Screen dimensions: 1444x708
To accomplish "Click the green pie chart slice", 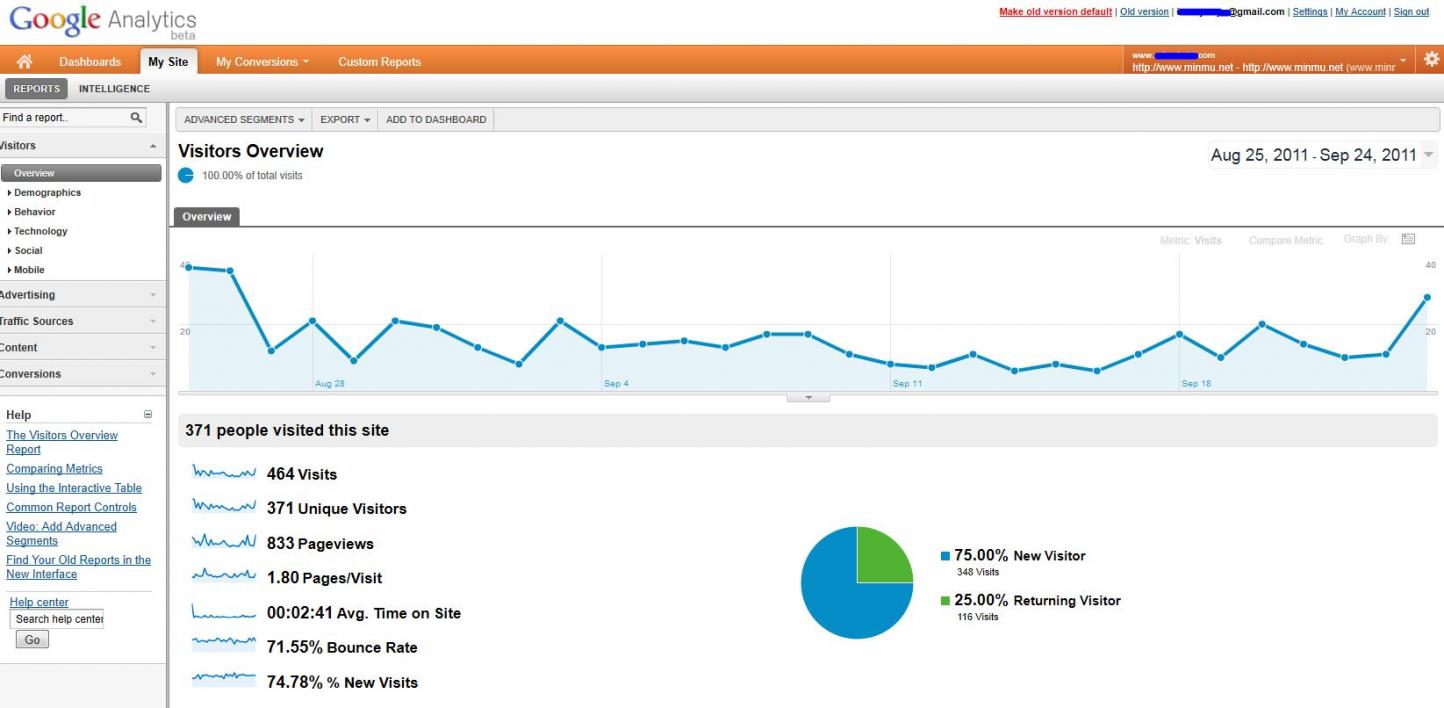I will pyautogui.click(x=883, y=557).
